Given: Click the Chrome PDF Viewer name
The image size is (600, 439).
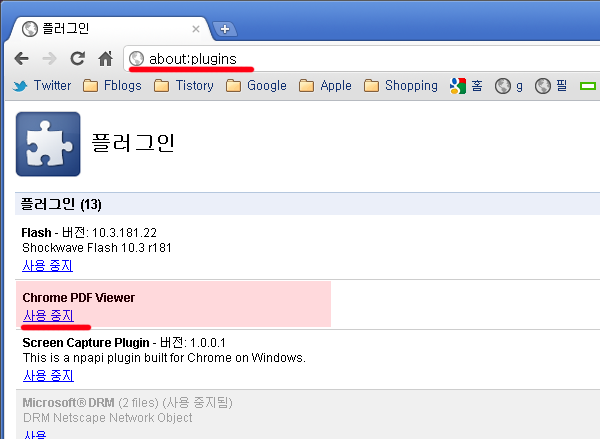Looking at the screenshot, I should click(x=79, y=298).
